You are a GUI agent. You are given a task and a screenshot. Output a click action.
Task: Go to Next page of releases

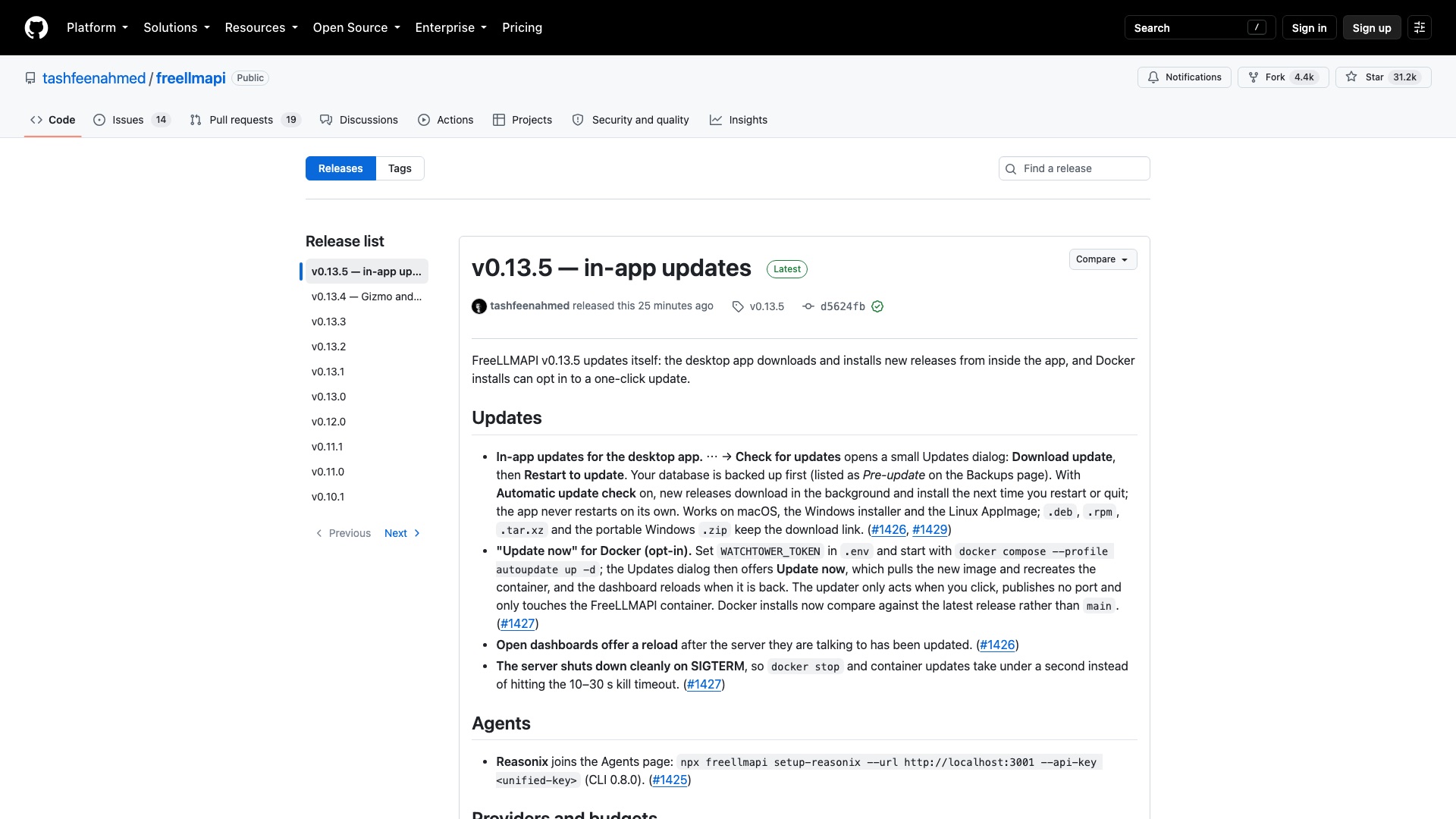point(402,533)
